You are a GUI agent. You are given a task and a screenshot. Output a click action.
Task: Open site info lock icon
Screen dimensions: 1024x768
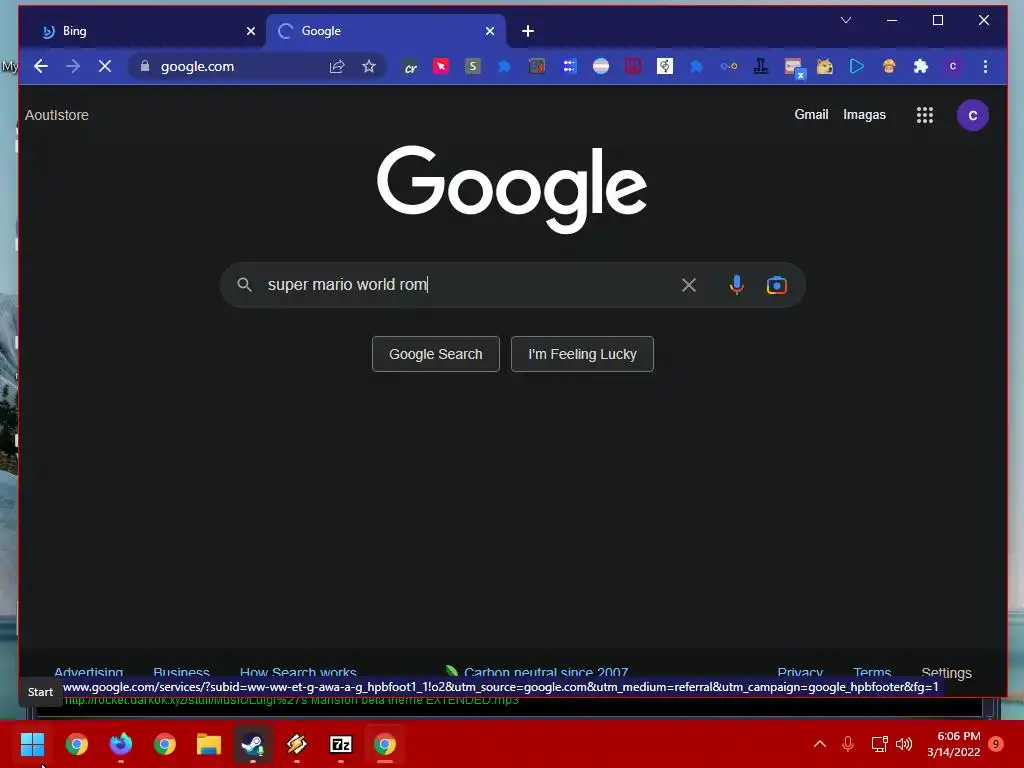tap(145, 66)
